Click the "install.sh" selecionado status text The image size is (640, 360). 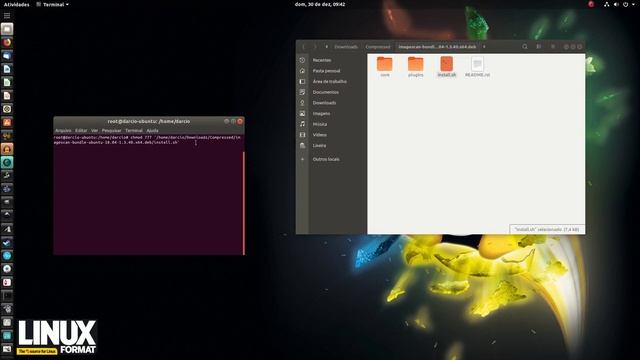pos(547,229)
